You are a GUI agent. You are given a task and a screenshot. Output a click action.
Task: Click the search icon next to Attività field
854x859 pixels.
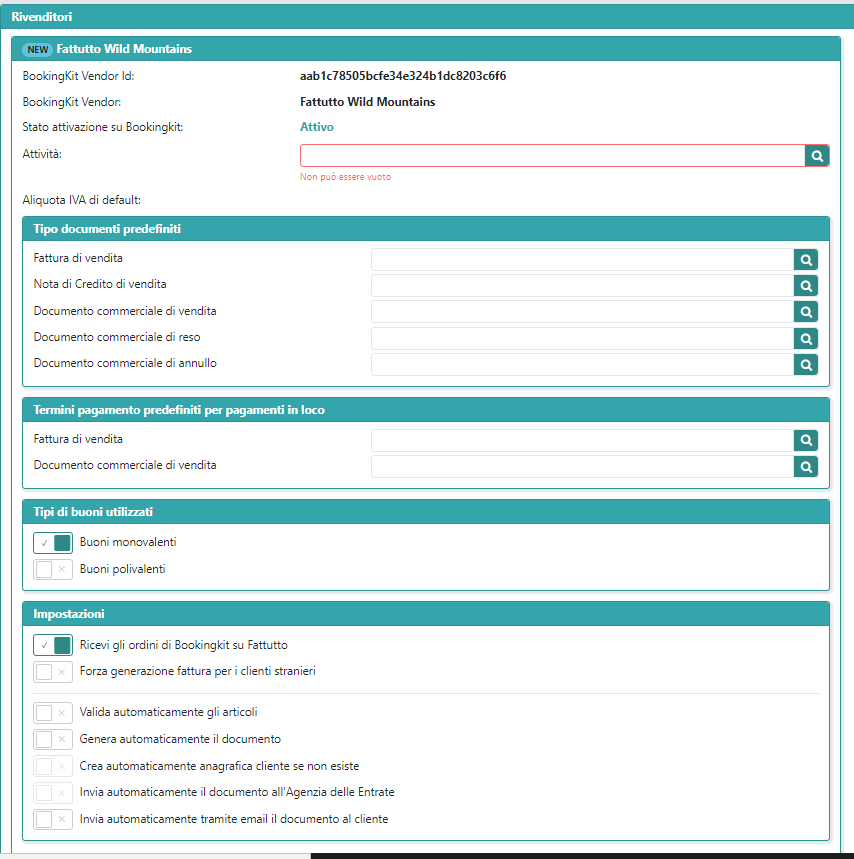(x=817, y=156)
